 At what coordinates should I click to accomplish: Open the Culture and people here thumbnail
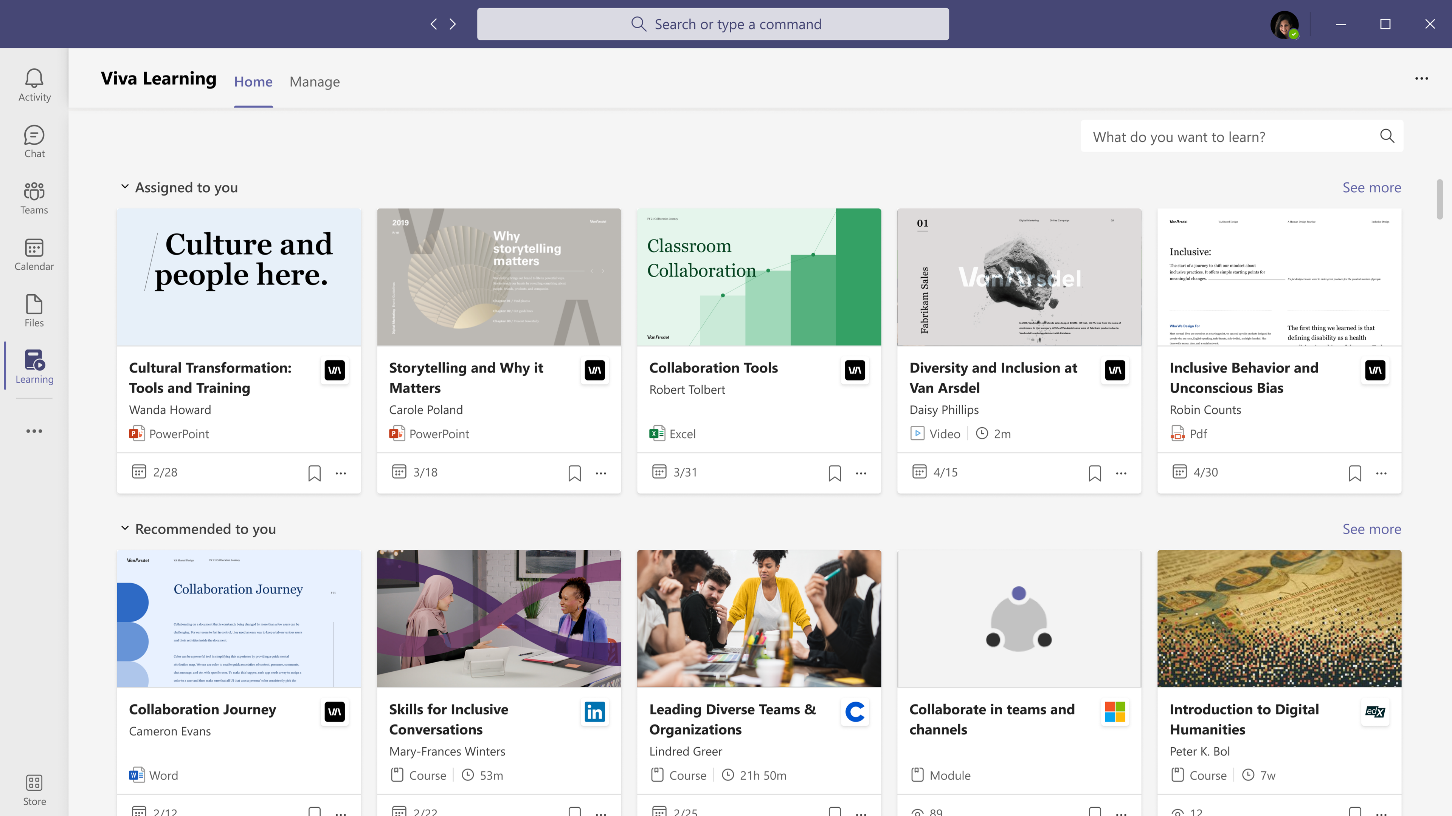[x=239, y=277]
